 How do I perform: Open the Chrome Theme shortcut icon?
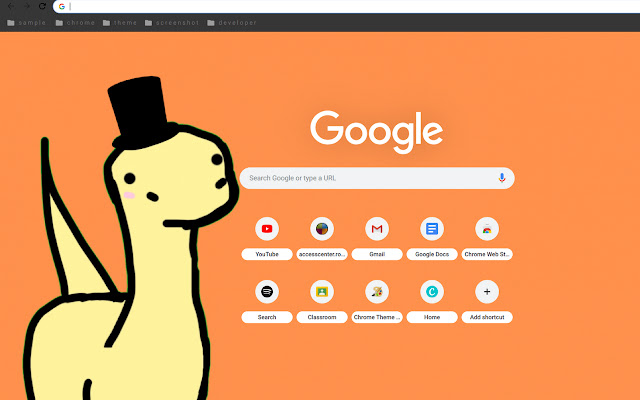click(377, 291)
